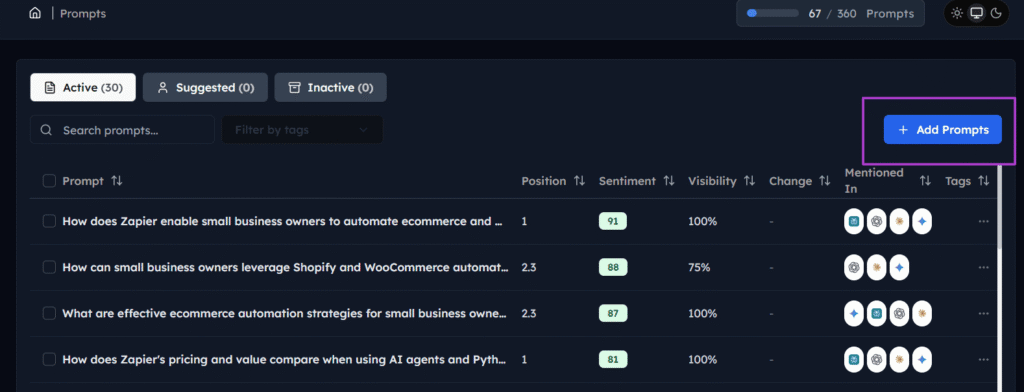Click the prompts usage progress bar

point(773,13)
